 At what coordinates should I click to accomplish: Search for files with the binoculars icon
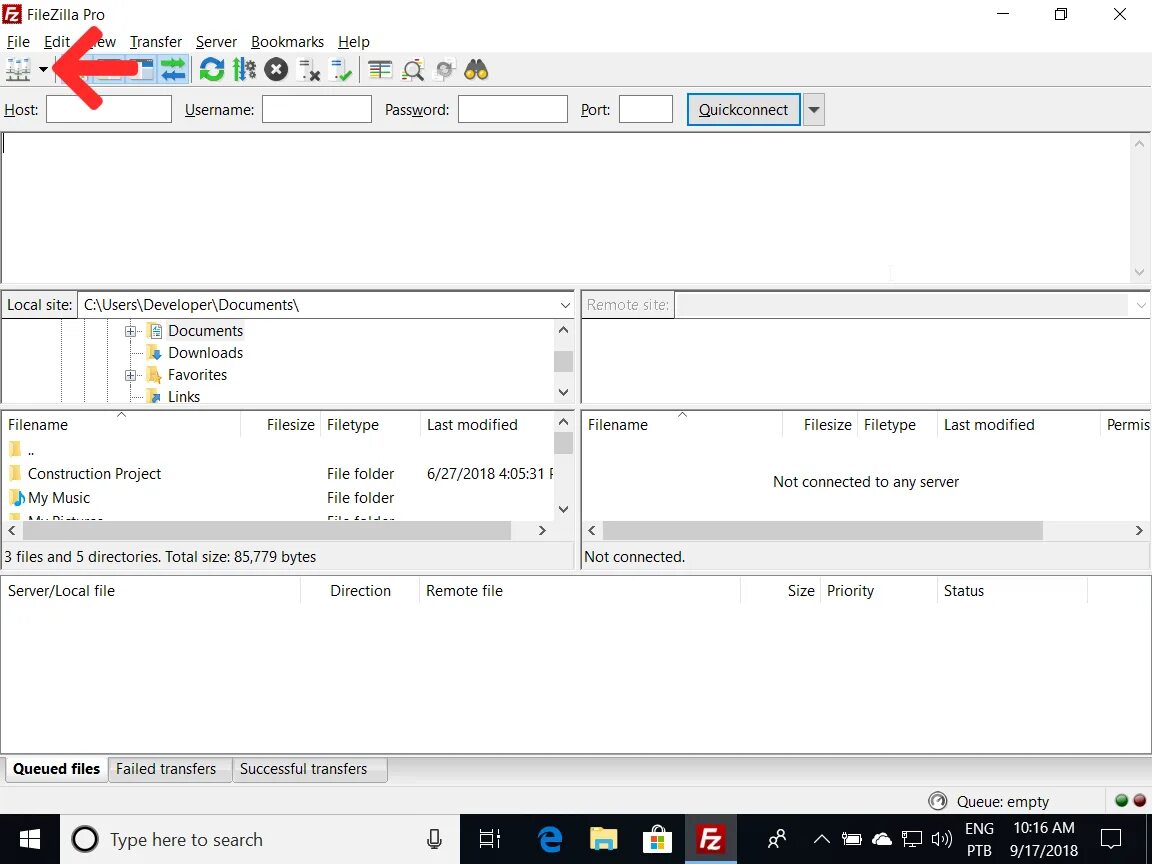(477, 70)
